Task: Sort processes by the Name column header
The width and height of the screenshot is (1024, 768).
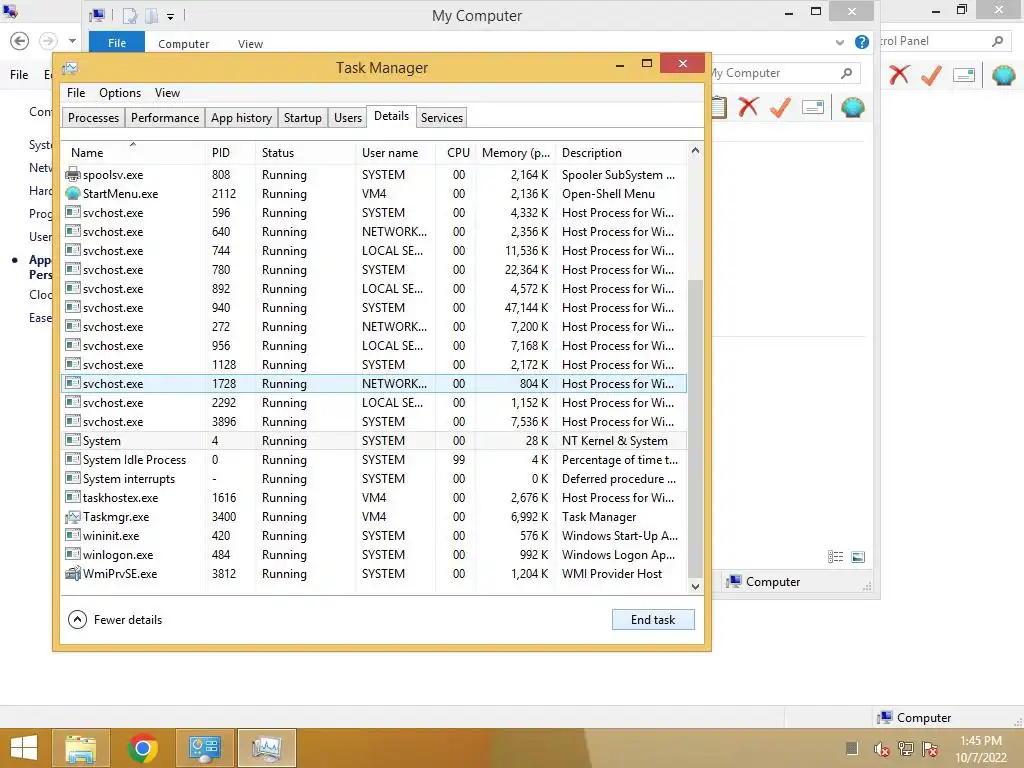Action: pos(134,152)
